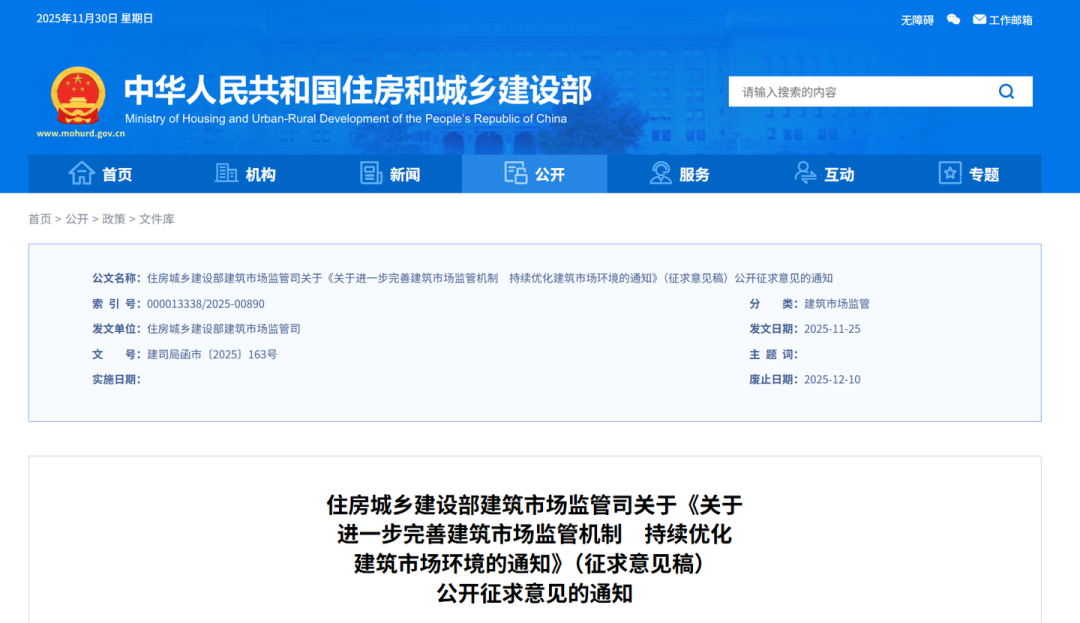
Task: Click the newspaper icon beside 新闻
Action: (x=371, y=173)
